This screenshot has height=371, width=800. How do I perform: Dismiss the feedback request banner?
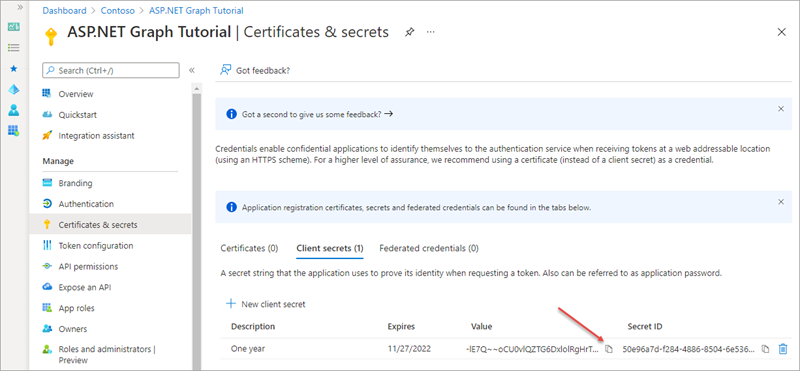781,109
